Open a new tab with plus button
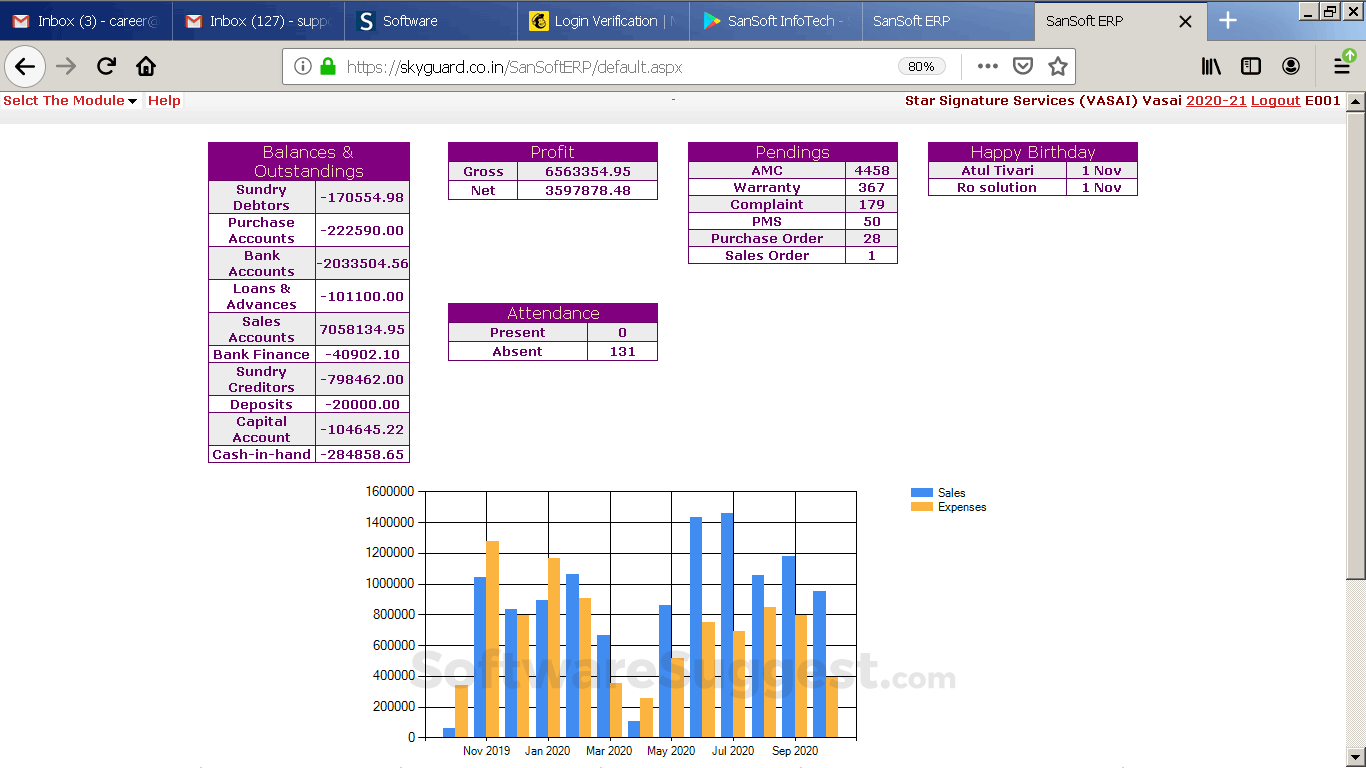The image size is (1366, 768). pyautogui.click(x=1228, y=21)
